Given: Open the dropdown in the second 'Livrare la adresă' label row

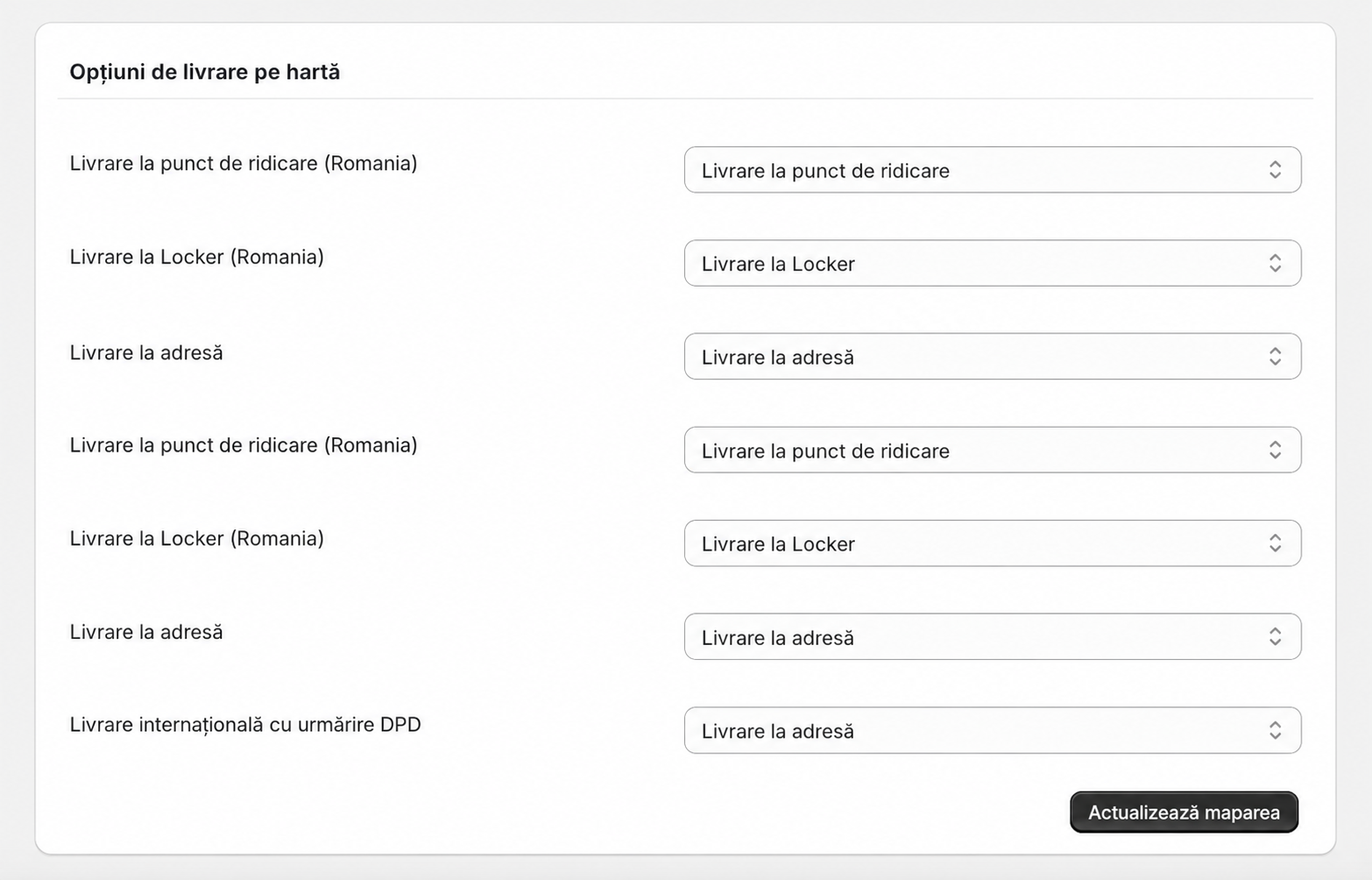Looking at the screenshot, I should (993, 637).
